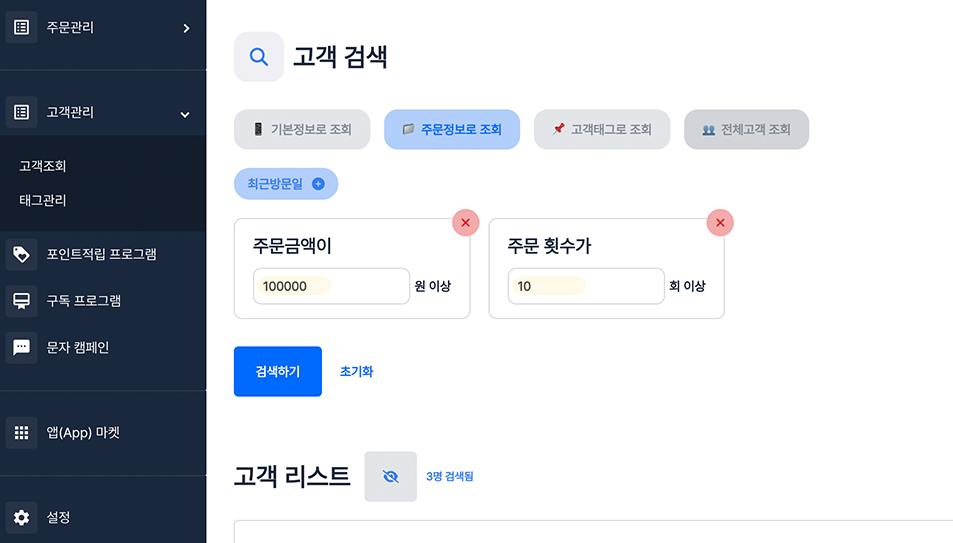The width and height of the screenshot is (953, 543).
Task: Click the 초기화 reset link
Action: point(356,371)
